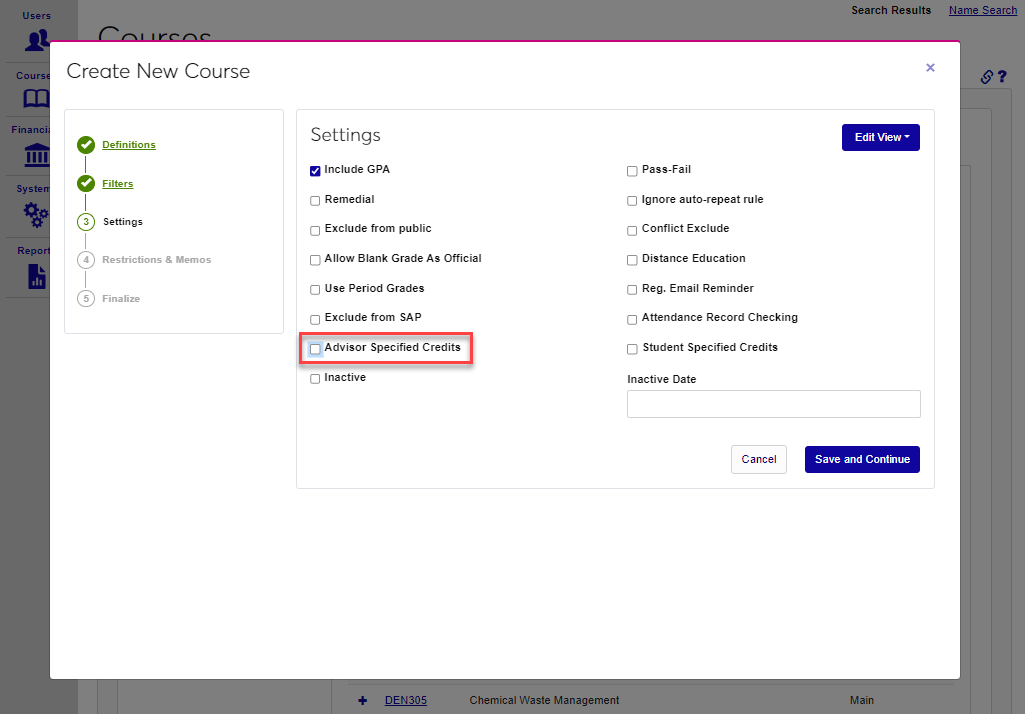Image resolution: width=1025 pixels, height=714 pixels.
Task: Open the Financial bank building icon
Action: (x=37, y=155)
